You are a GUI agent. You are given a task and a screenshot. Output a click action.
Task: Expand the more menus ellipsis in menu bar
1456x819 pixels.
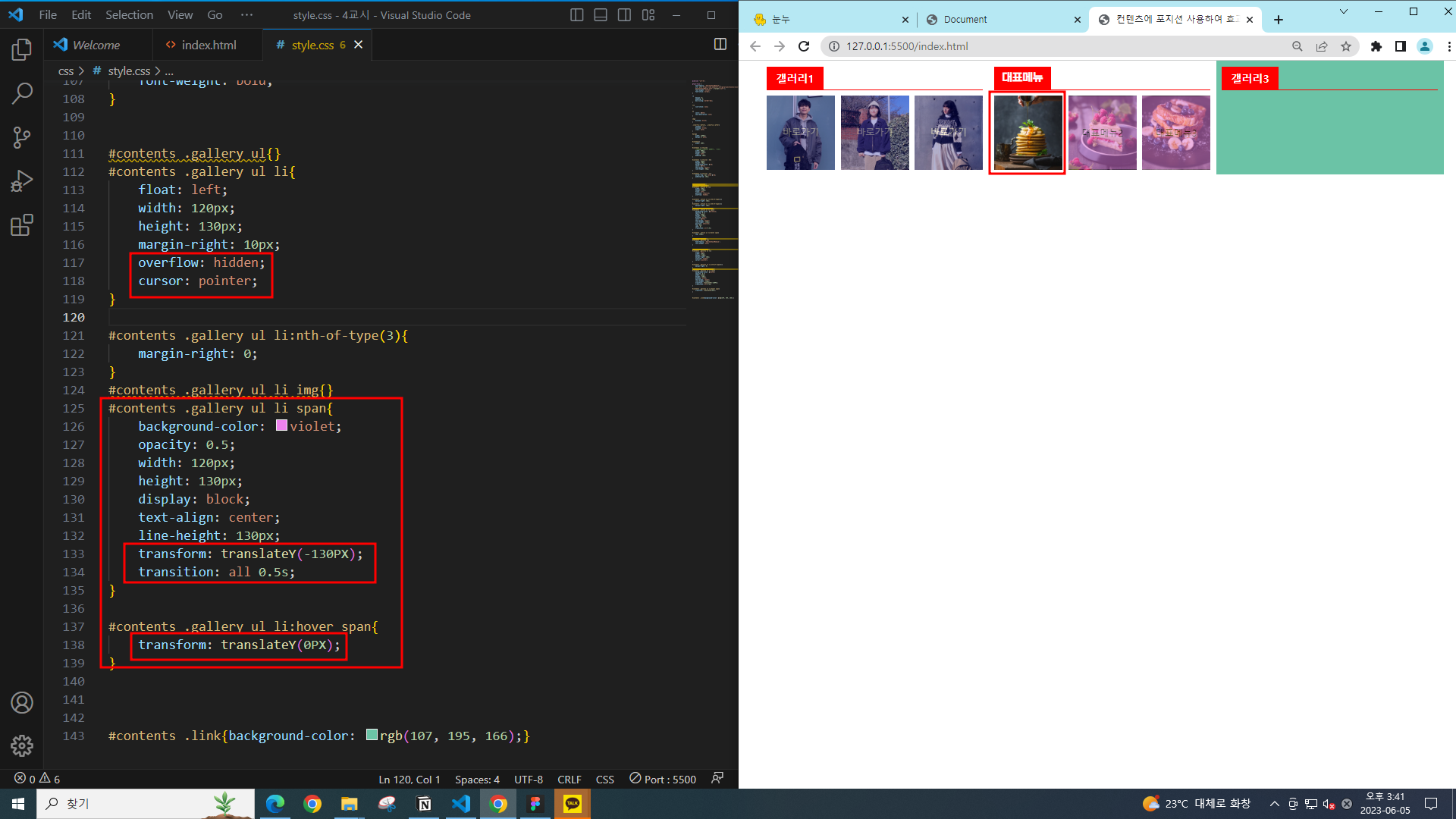click(x=246, y=15)
